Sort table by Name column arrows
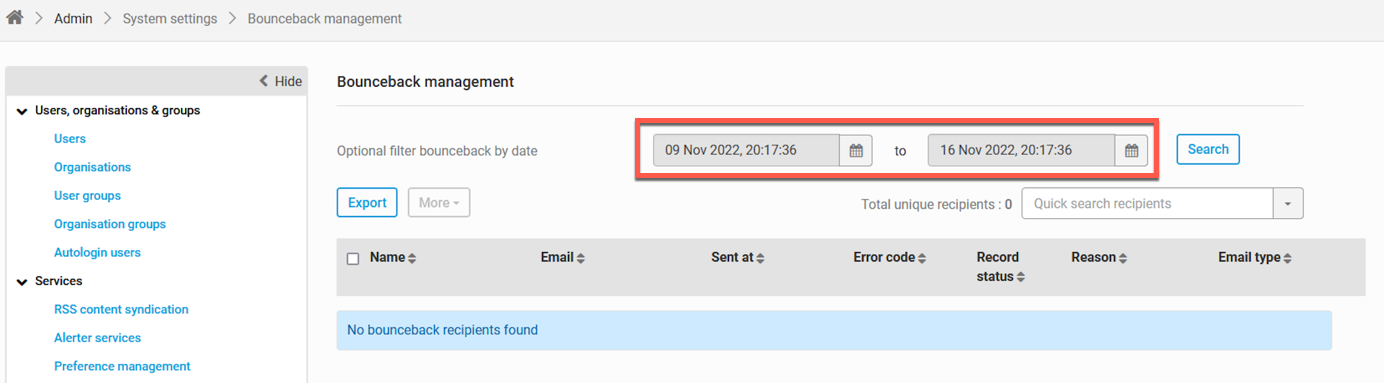Viewport: 1384px width, 383px height. point(412,258)
